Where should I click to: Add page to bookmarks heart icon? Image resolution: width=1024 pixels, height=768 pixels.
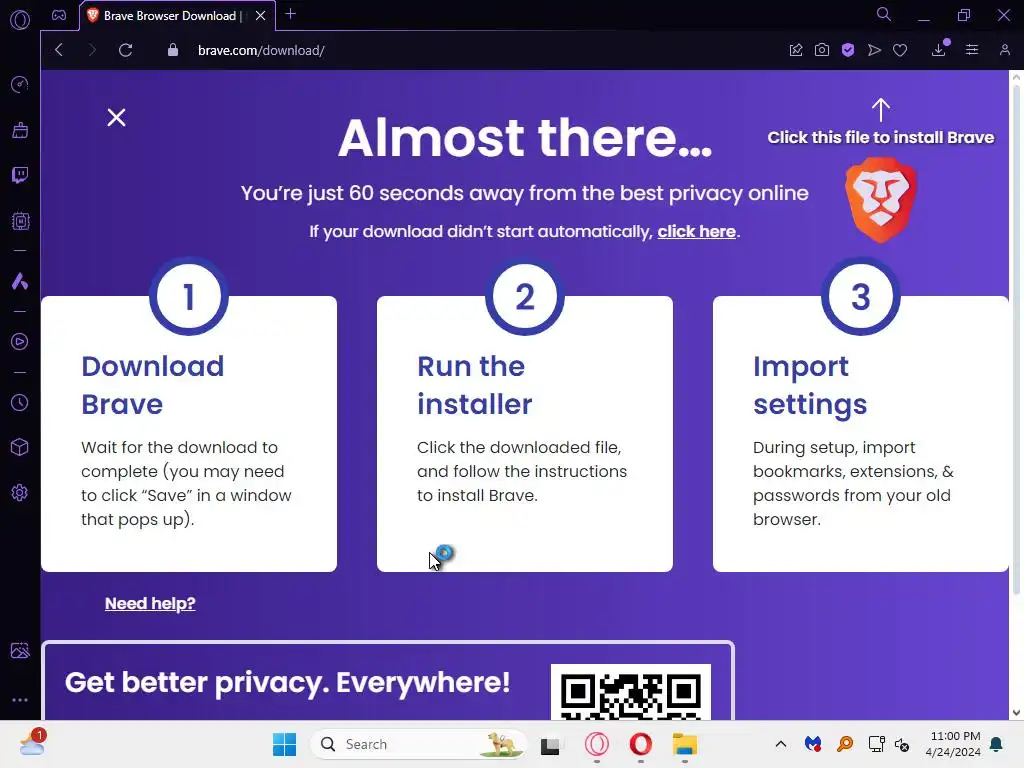click(x=900, y=50)
